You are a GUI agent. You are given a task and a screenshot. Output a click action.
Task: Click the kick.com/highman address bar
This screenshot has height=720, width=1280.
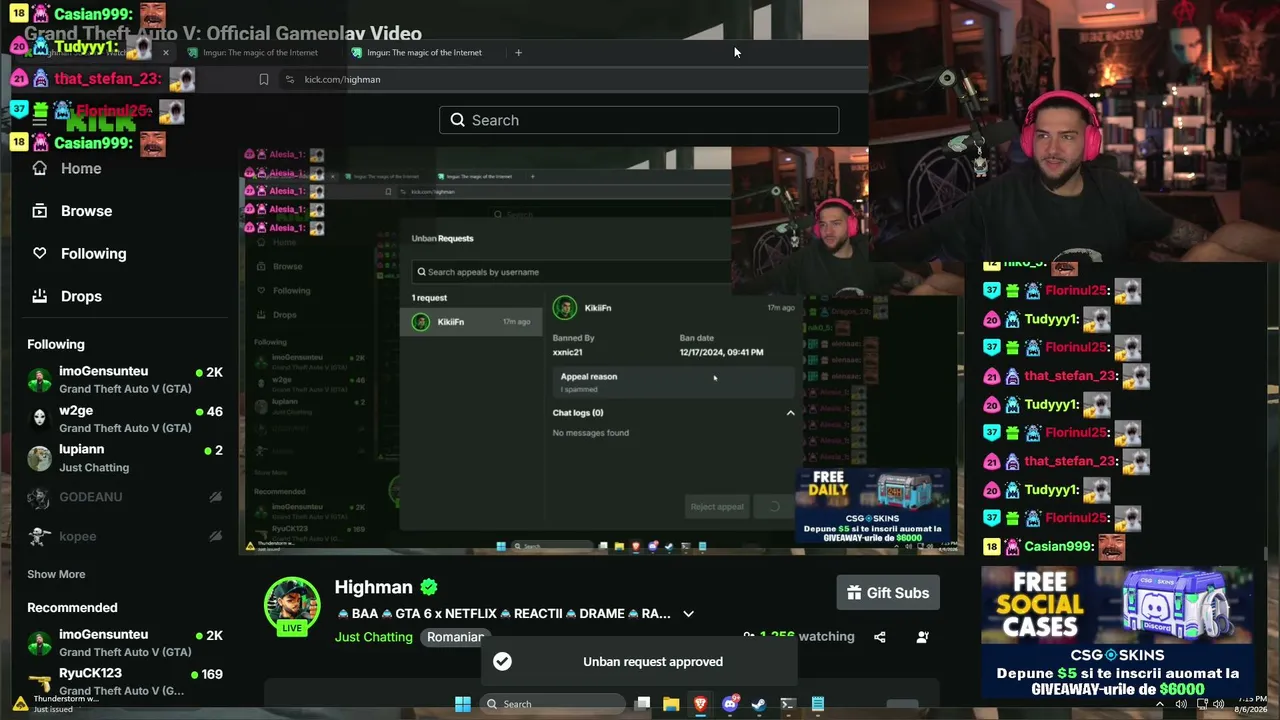click(342, 79)
